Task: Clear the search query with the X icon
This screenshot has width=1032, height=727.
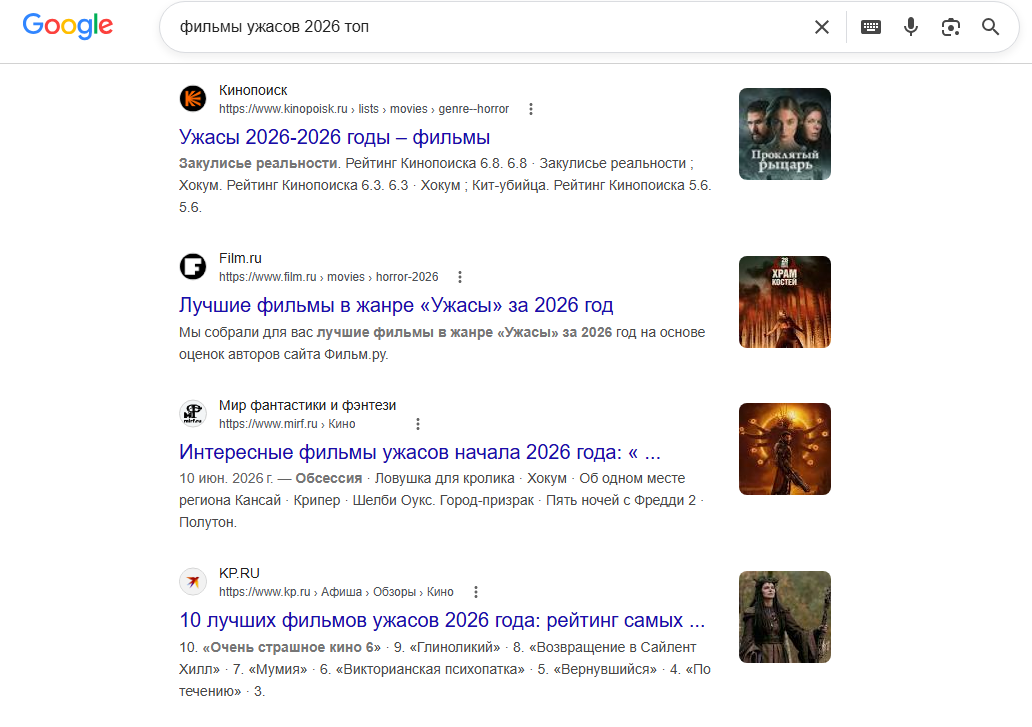Action: point(821,27)
